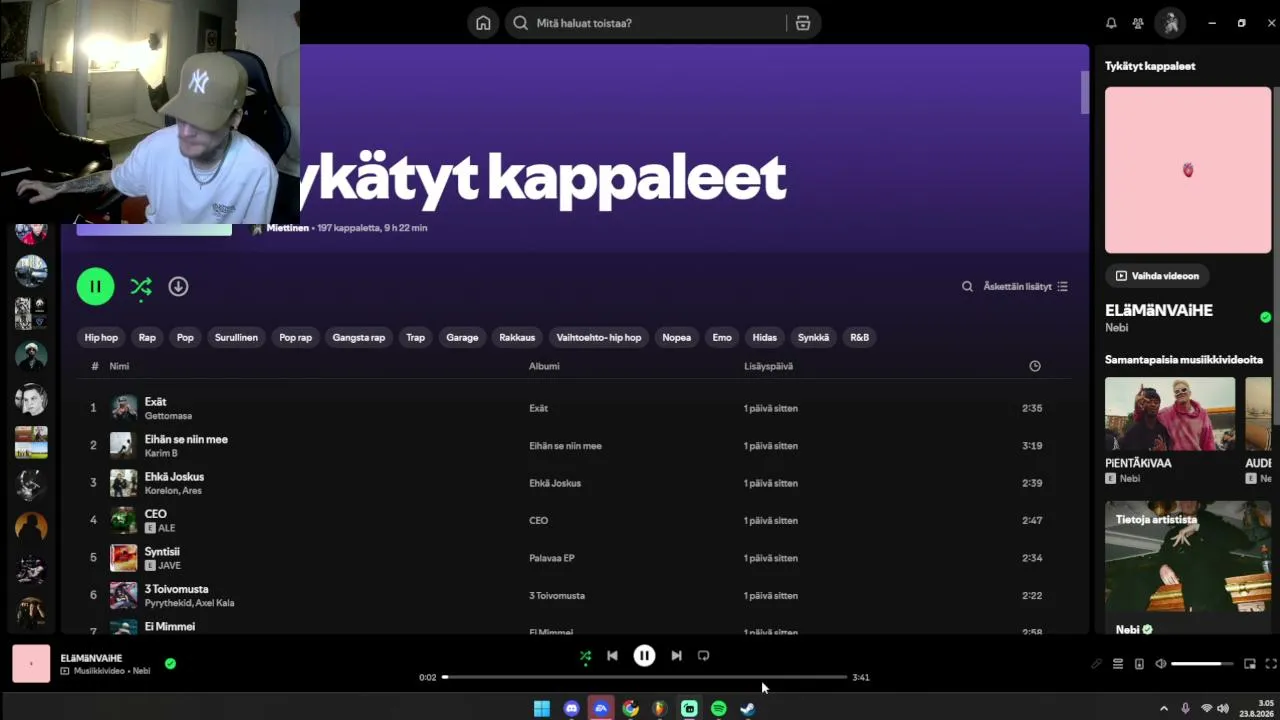Adjust the Spotify volume slider
1280x720 pixels.
click(x=1202, y=664)
